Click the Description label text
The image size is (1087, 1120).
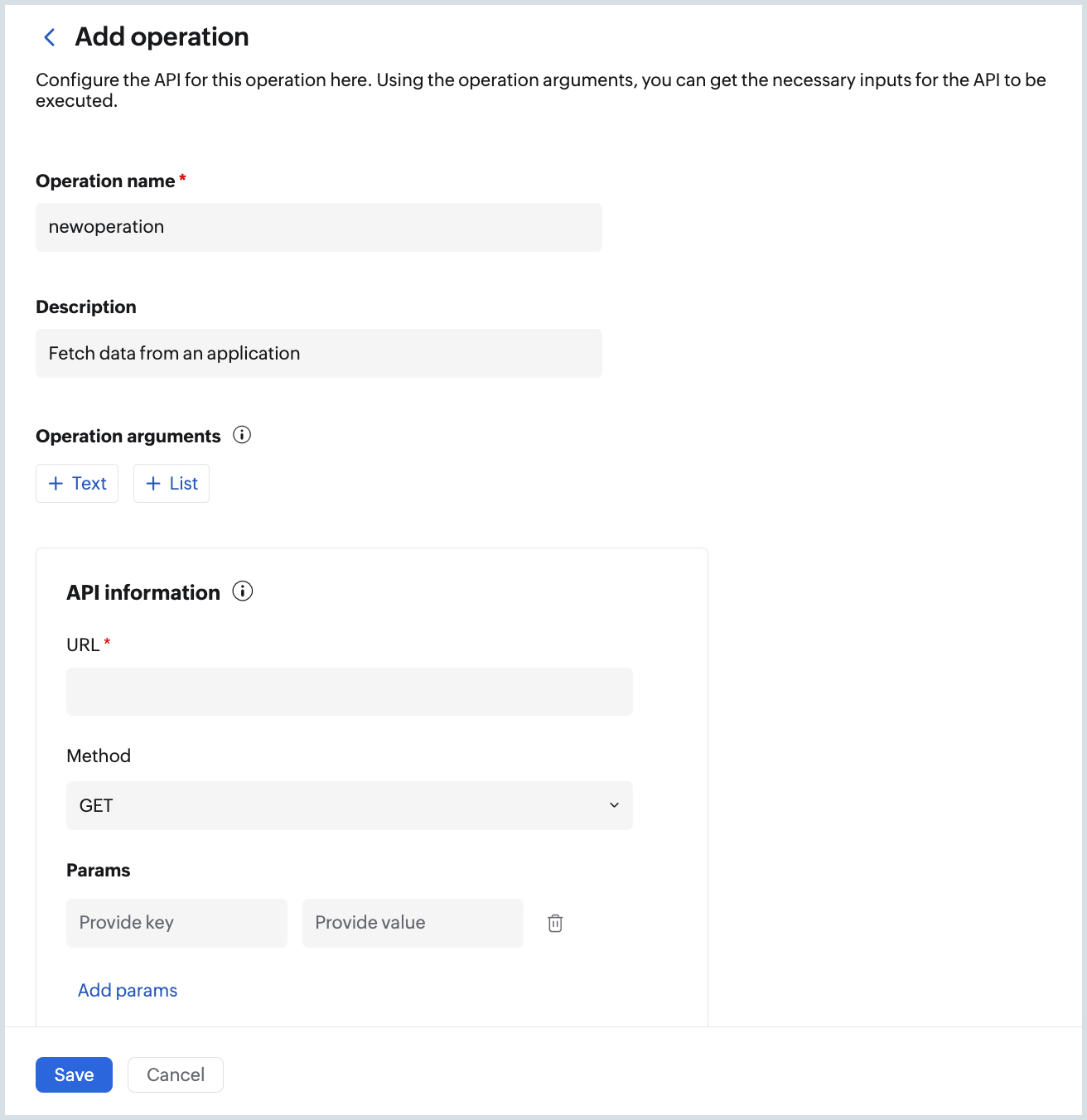(x=86, y=307)
